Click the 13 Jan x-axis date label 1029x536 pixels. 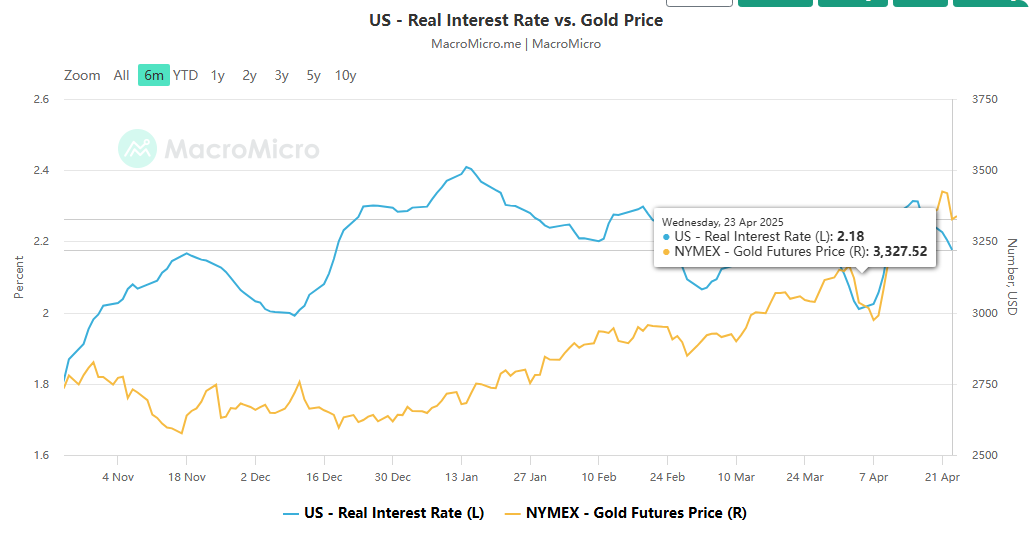pos(461,477)
